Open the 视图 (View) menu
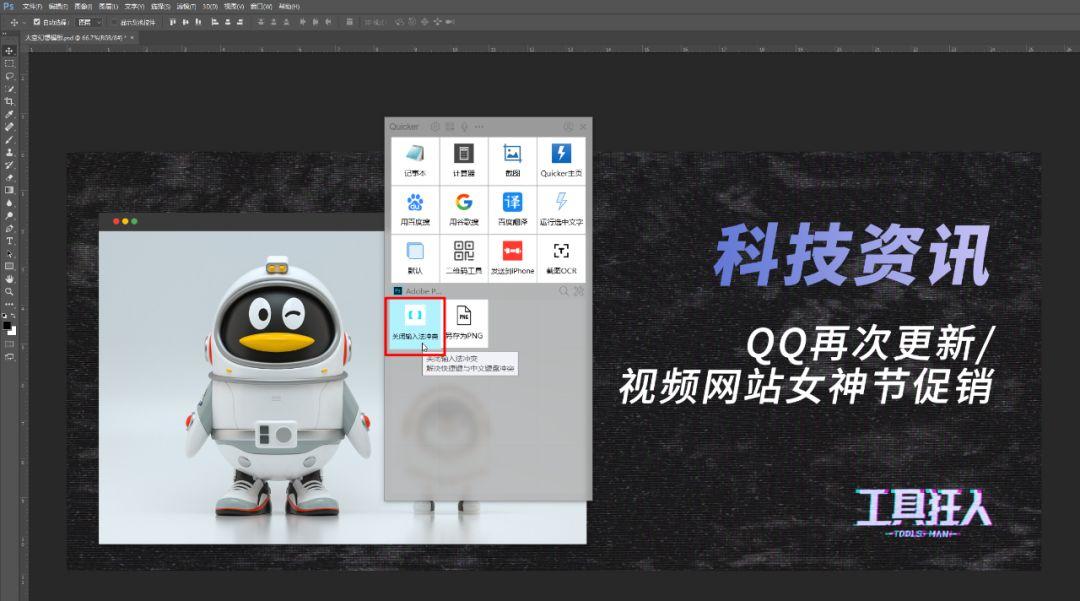The width and height of the screenshot is (1080, 601). [x=234, y=6]
